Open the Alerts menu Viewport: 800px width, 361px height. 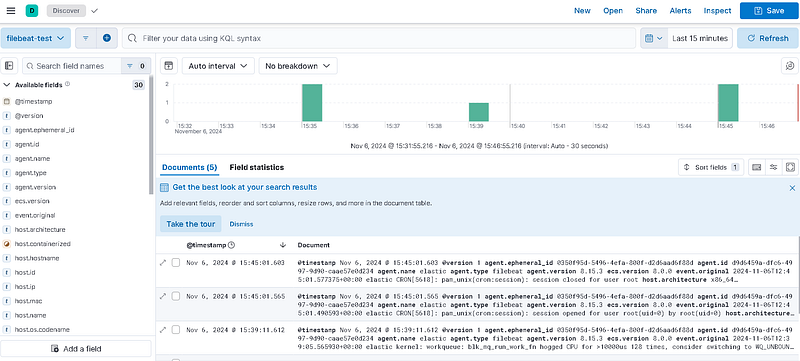pos(680,11)
